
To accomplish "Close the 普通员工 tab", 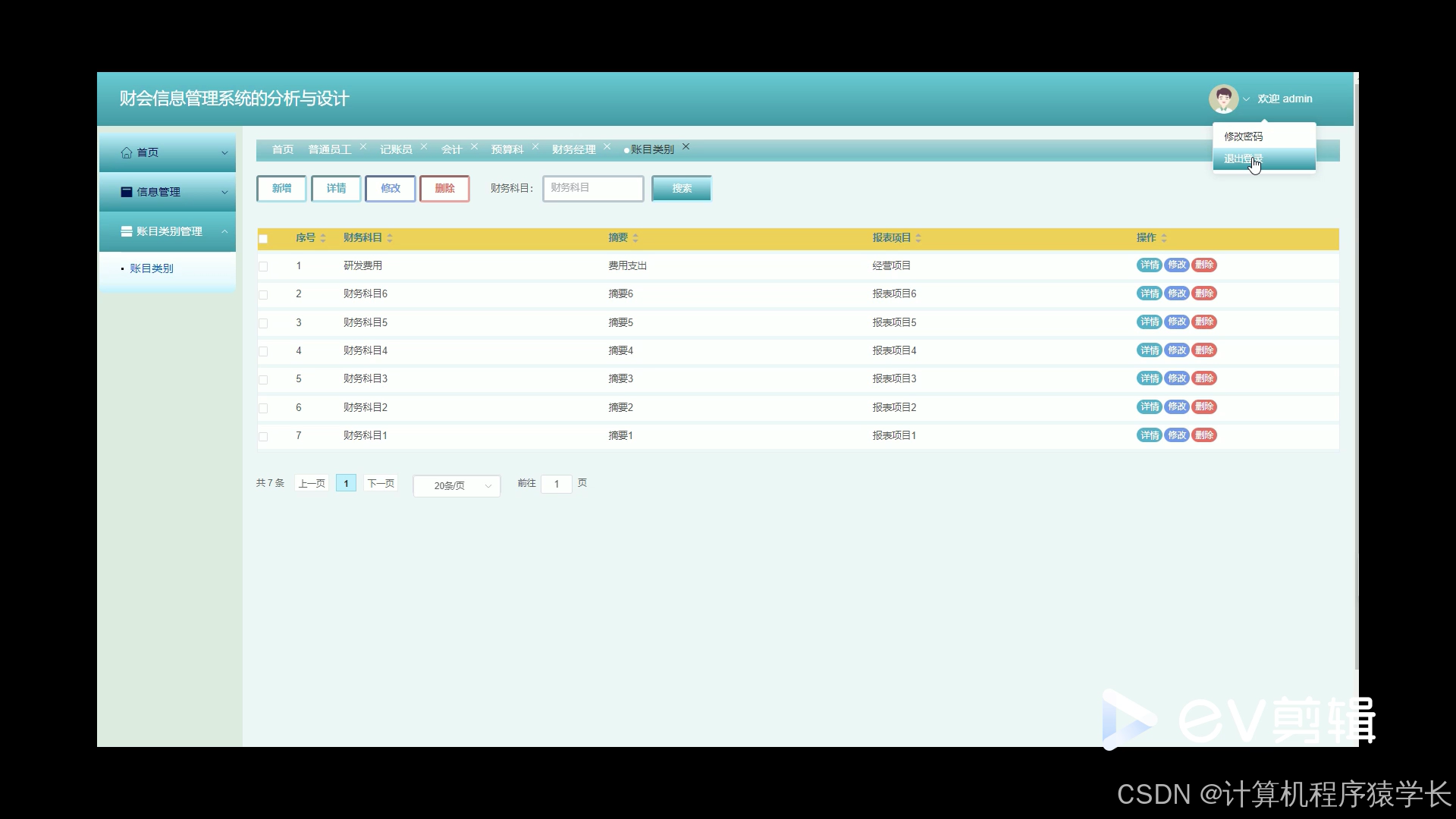I will point(363,147).
